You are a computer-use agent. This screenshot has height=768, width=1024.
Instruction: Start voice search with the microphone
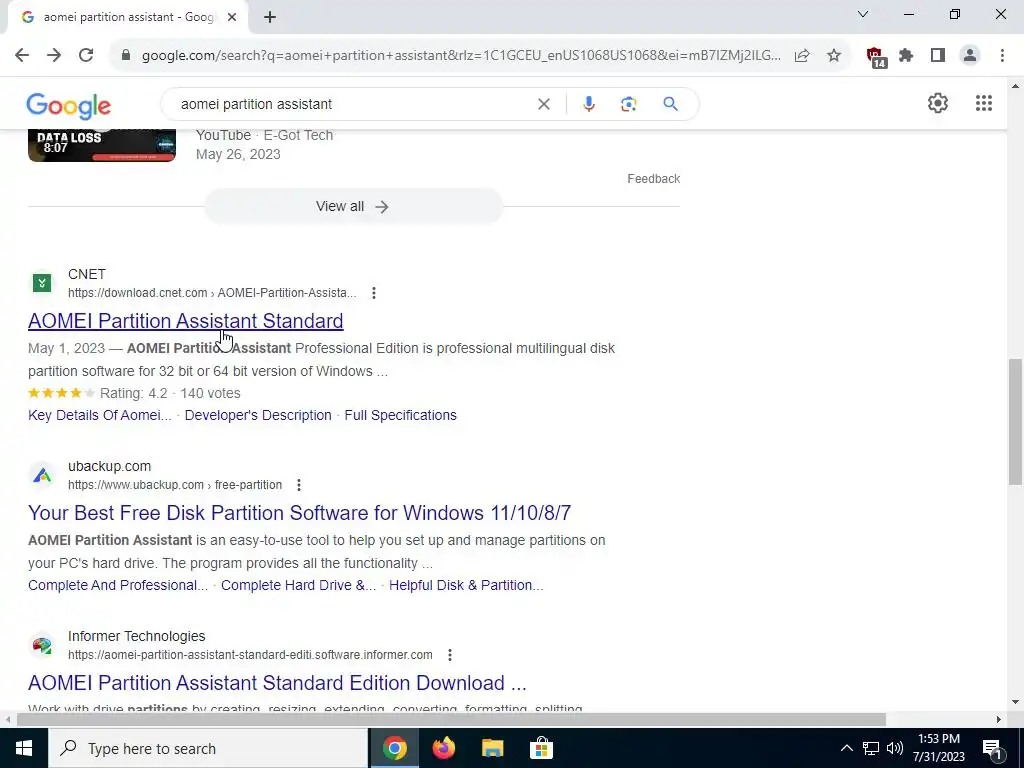588,104
